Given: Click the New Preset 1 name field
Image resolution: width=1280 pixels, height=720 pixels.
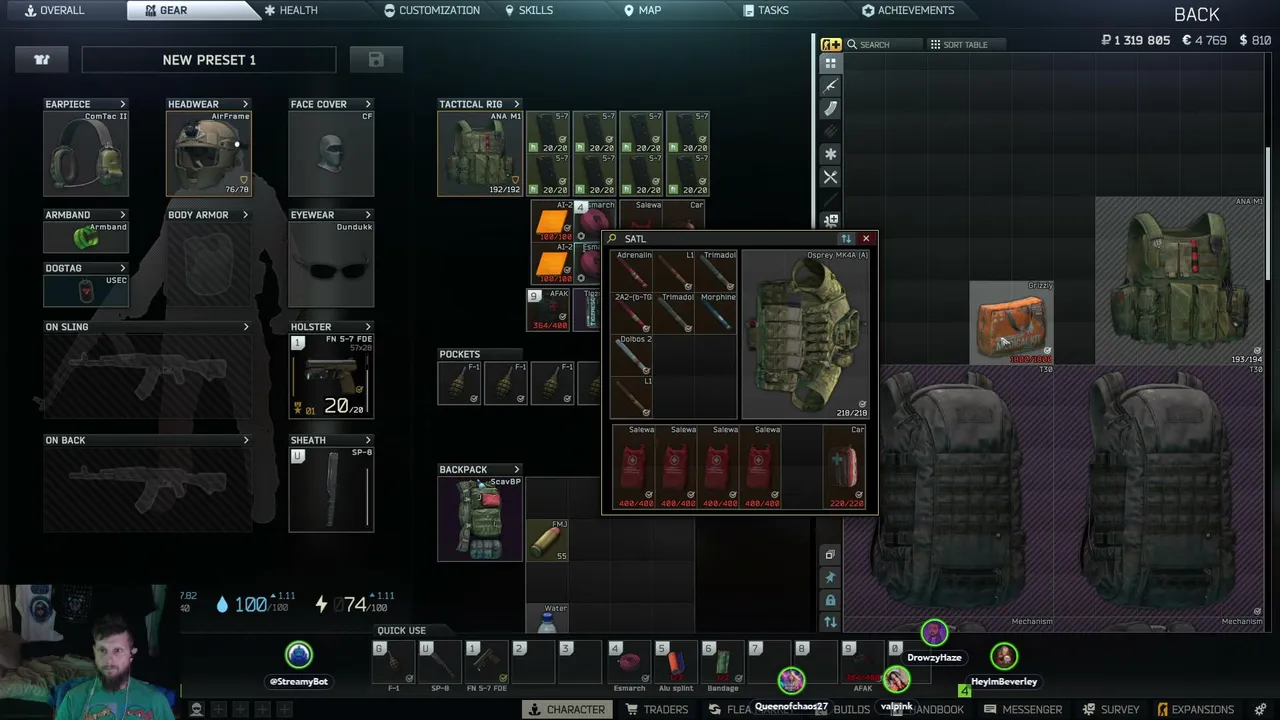Looking at the screenshot, I should (209, 60).
